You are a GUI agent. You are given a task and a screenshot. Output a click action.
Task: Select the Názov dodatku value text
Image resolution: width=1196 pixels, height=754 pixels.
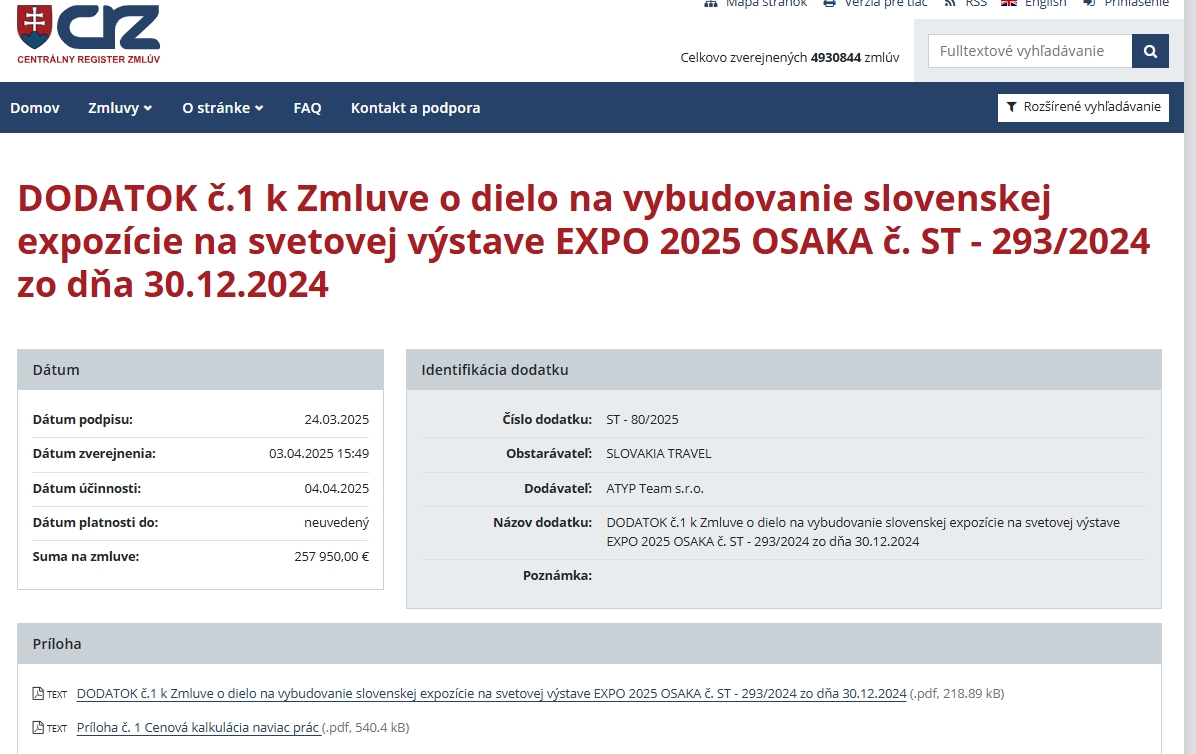click(863, 532)
